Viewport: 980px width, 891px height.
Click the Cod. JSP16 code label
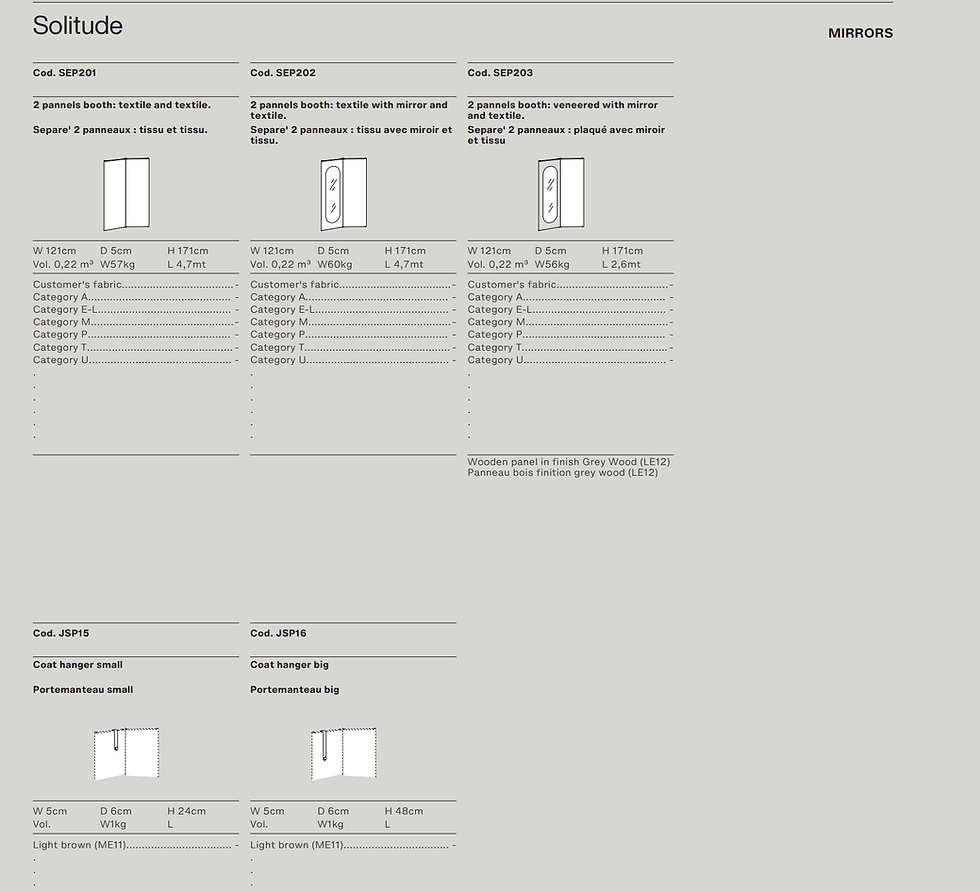point(278,633)
